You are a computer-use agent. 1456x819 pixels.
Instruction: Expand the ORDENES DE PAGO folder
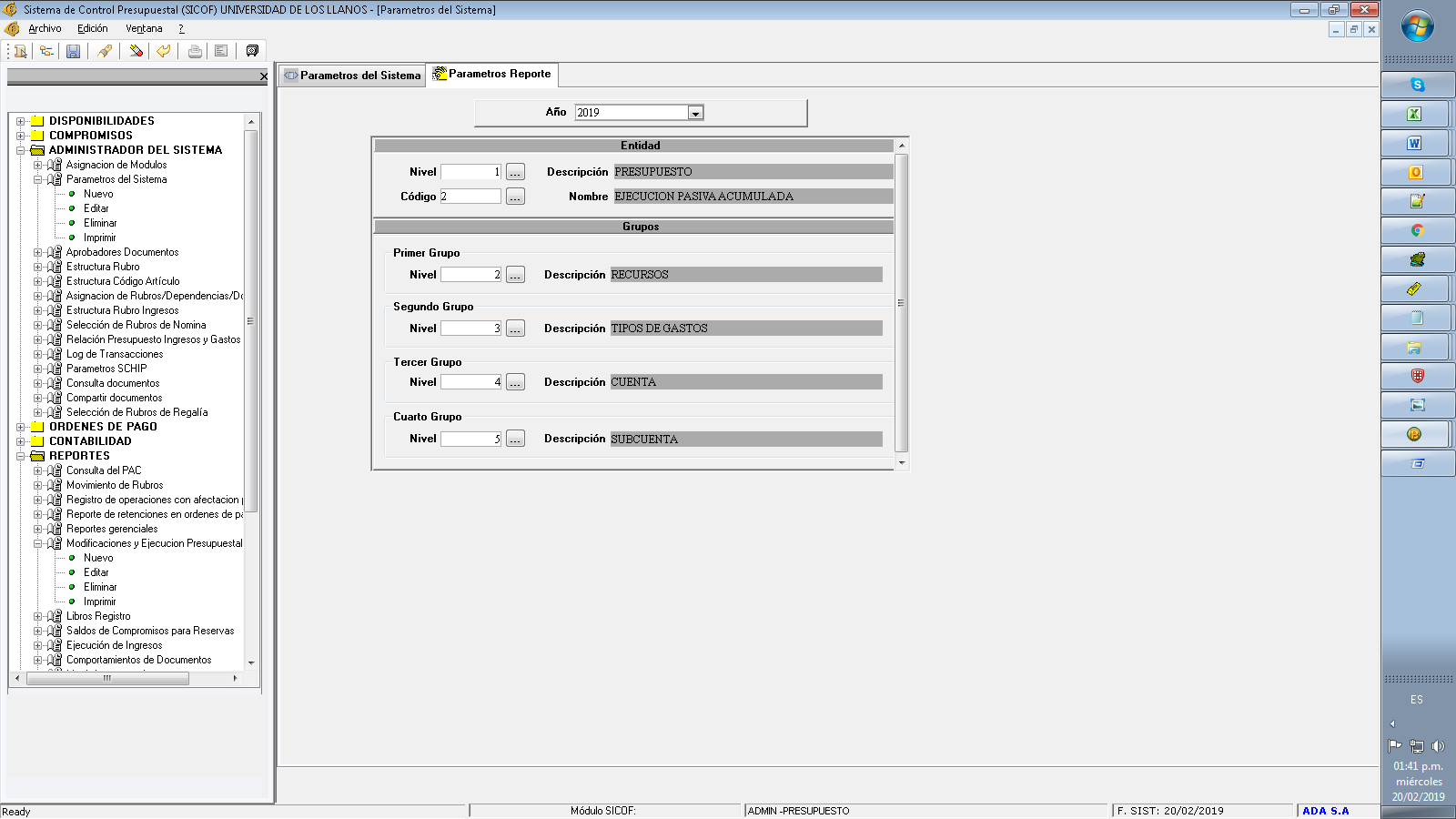(20, 427)
